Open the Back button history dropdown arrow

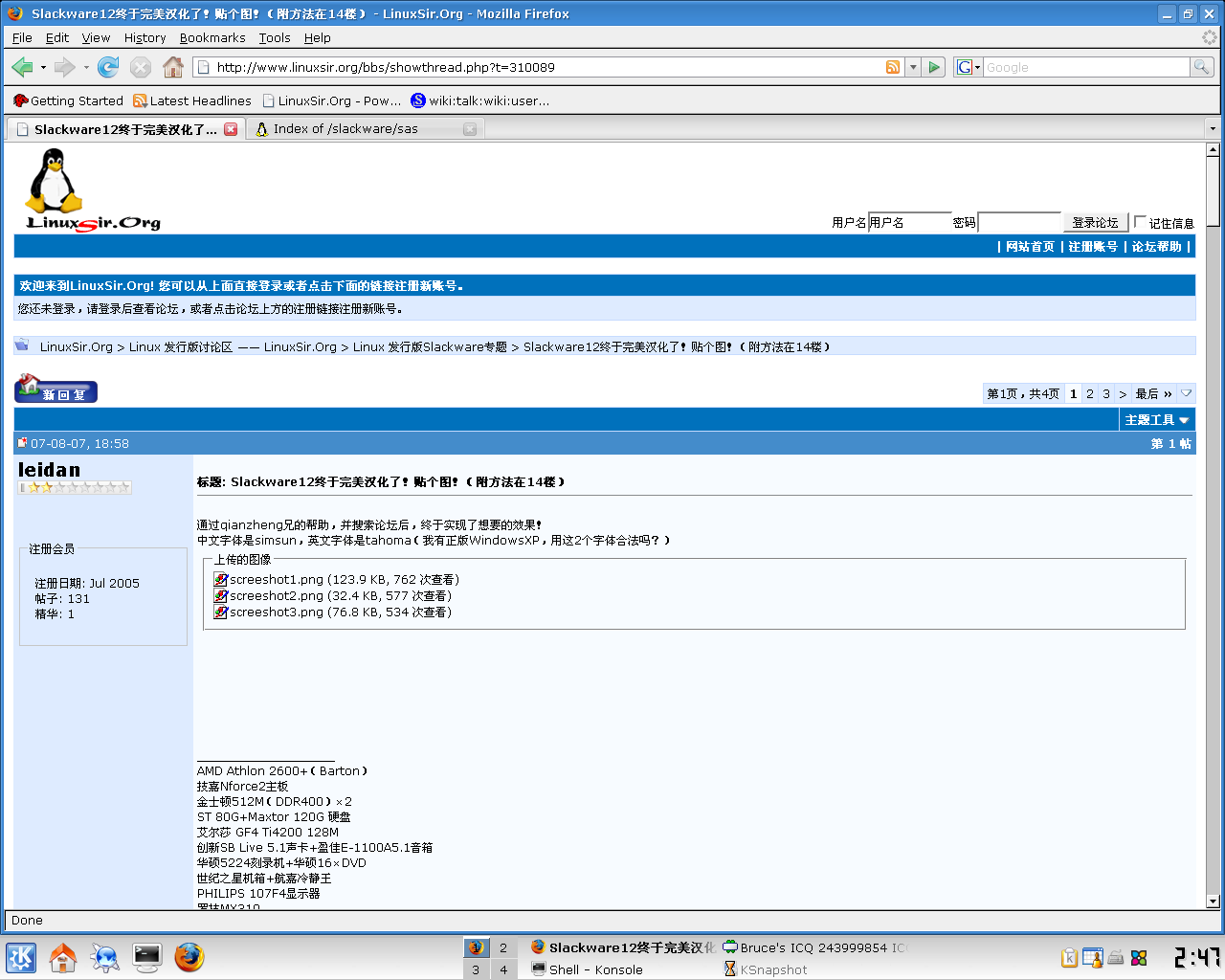(x=43, y=67)
